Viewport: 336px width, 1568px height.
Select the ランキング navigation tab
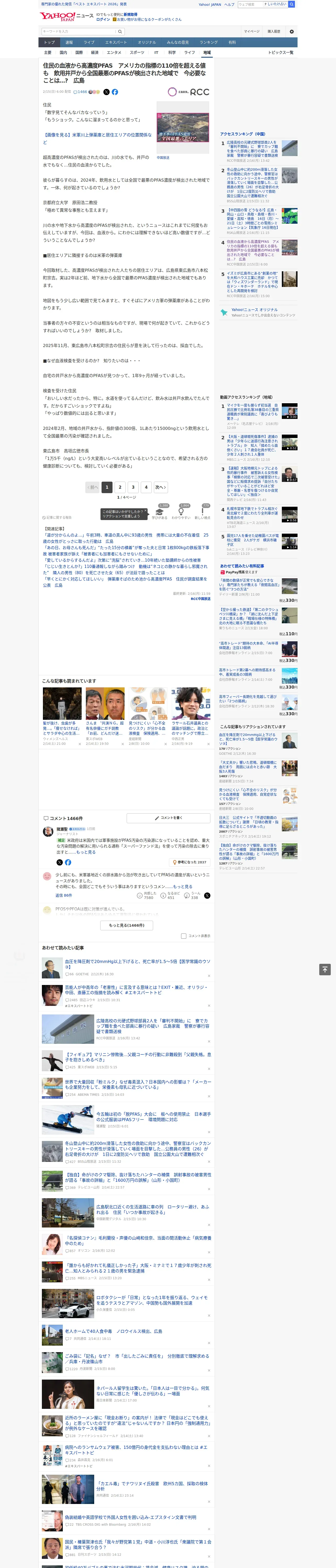pyautogui.click(x=209, y=43)
